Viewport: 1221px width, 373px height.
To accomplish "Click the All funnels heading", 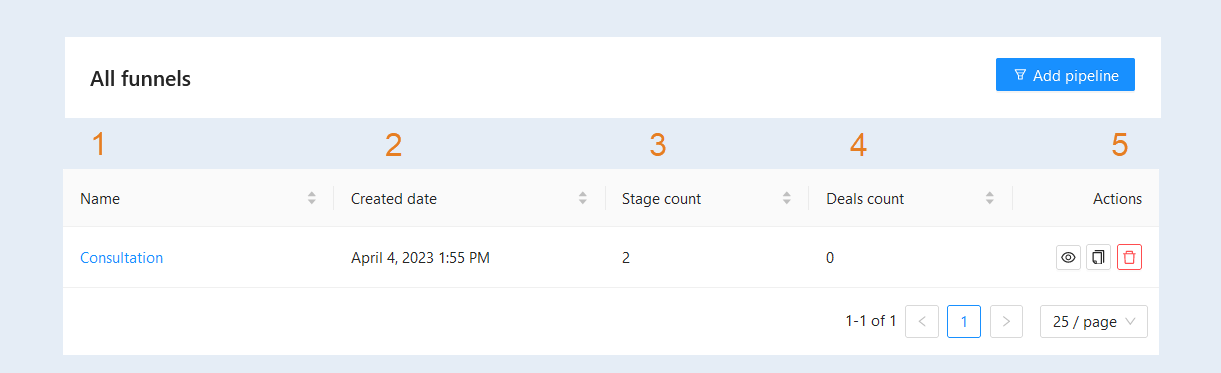I will [x=140, y=78].
